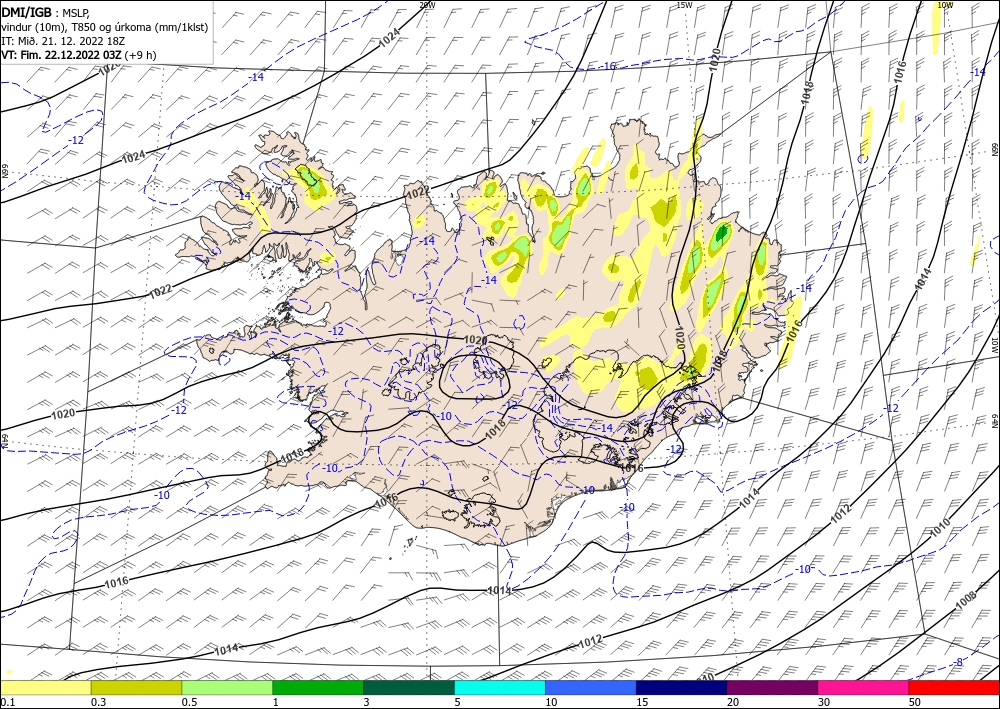Click the pink 30–50 legend swatch
Image resolution: width=1000 pixels, height=709 pixels.
(864, 688)
